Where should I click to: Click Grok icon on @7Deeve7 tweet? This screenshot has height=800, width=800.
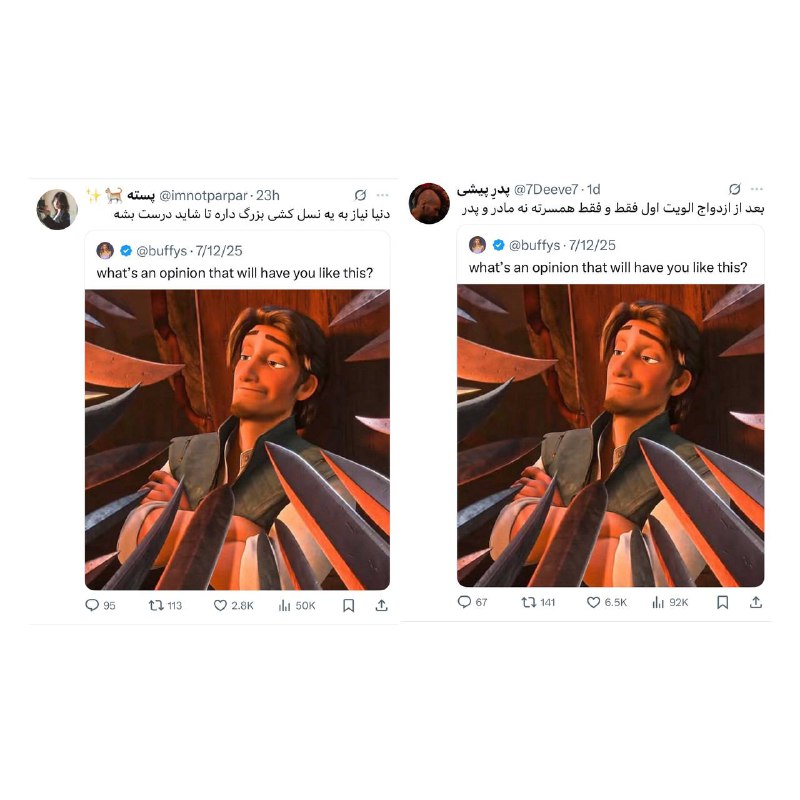[x=735, y=189]
